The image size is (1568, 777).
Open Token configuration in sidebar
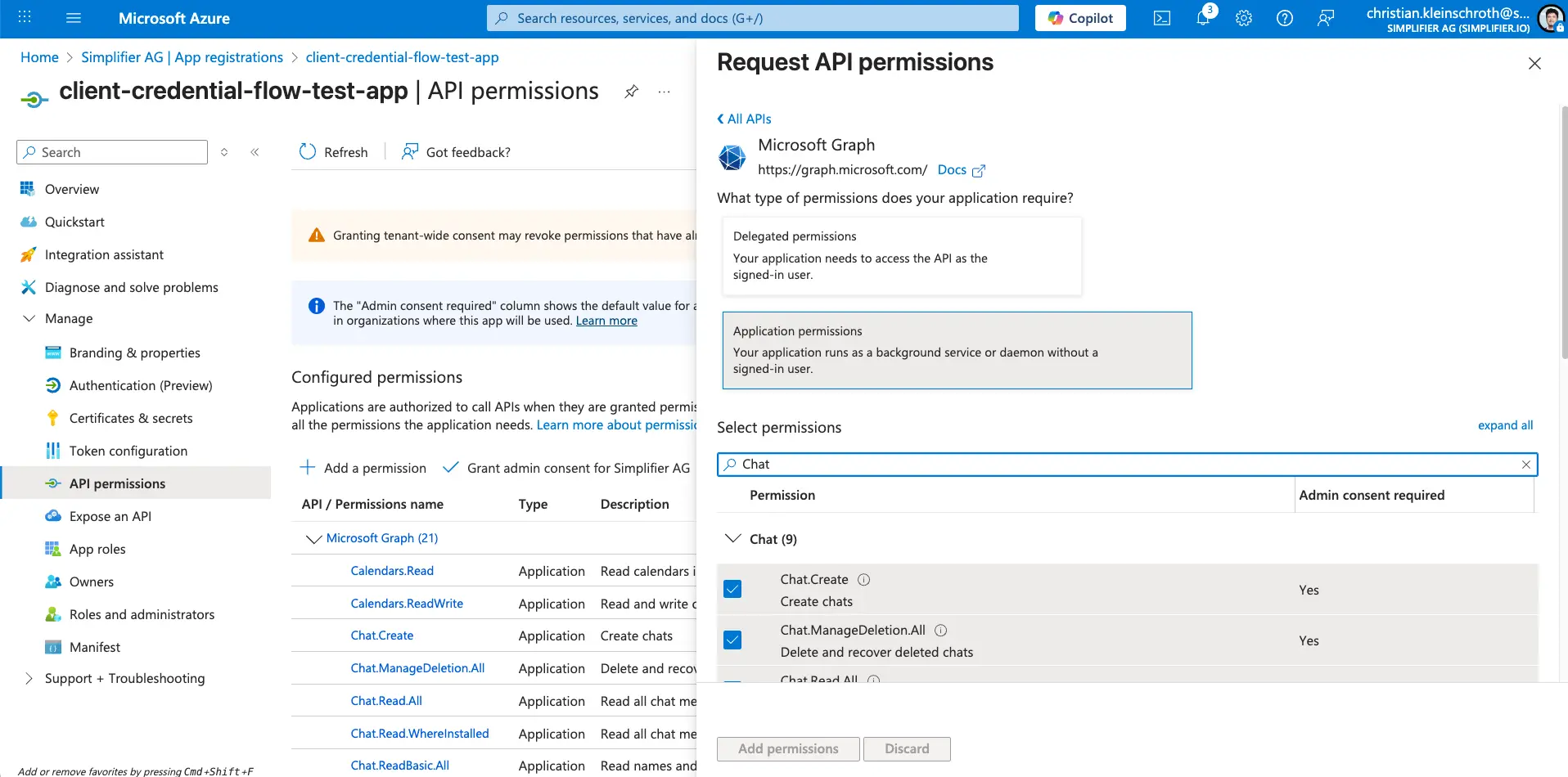point(128,451)
